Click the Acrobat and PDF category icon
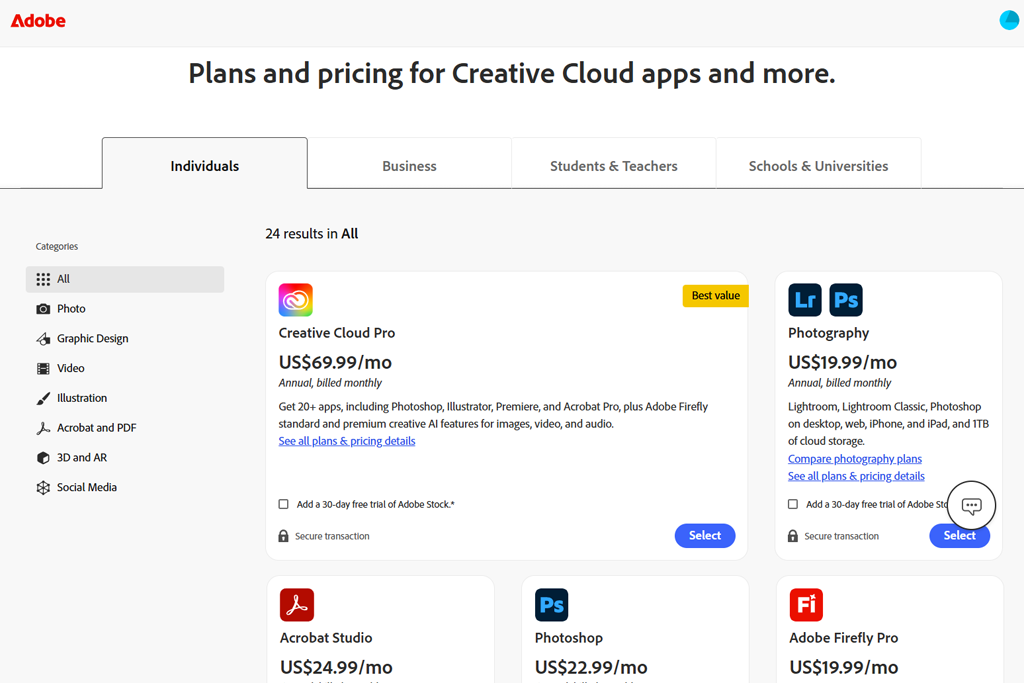Viewport: 1024px width, 683px height. pos(43,428)
